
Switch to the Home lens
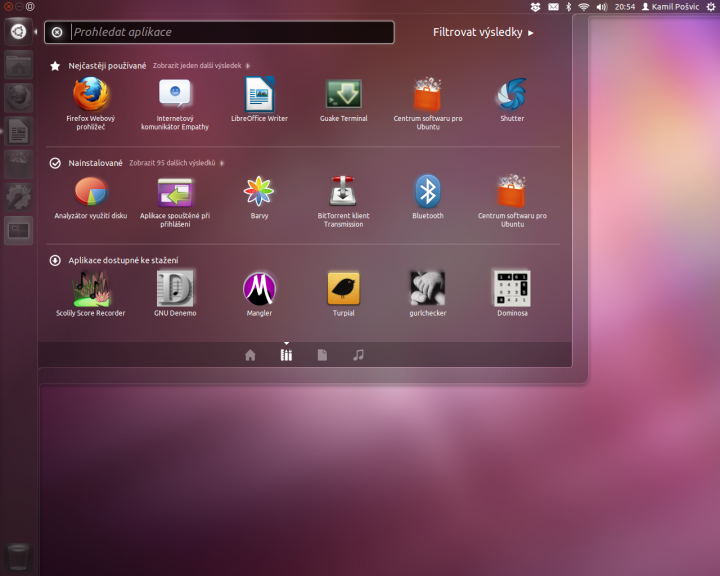click(250, 355)
